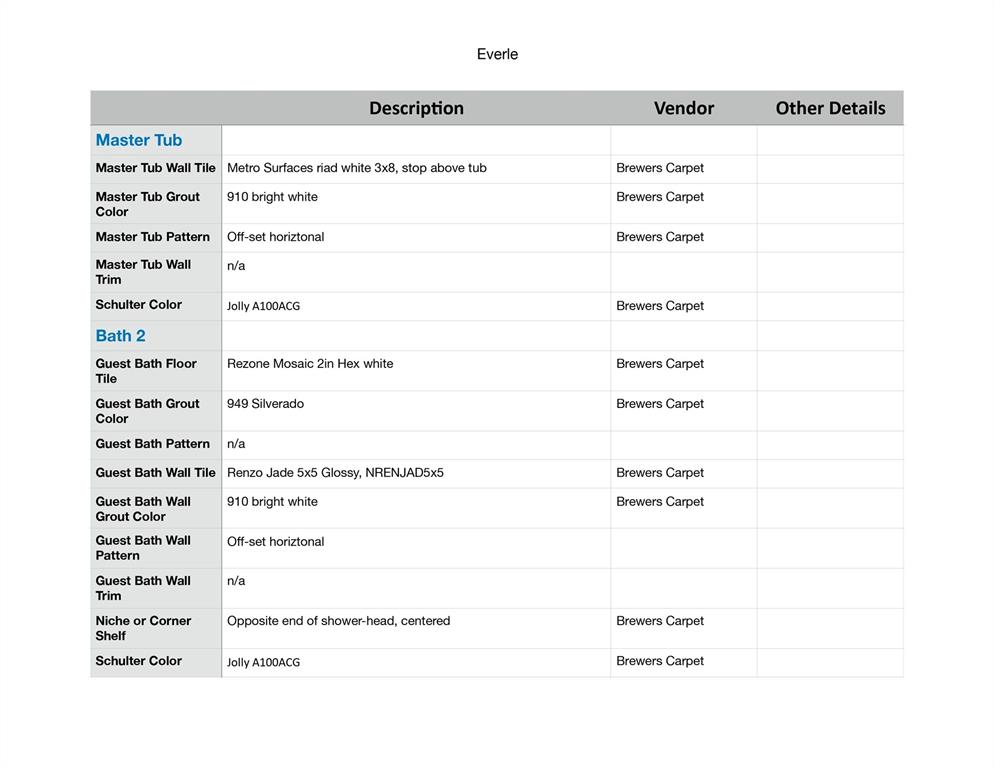994x768 pixels.
Task: Click the "Everle" title at the top
Action: click(x=497, y=55)
